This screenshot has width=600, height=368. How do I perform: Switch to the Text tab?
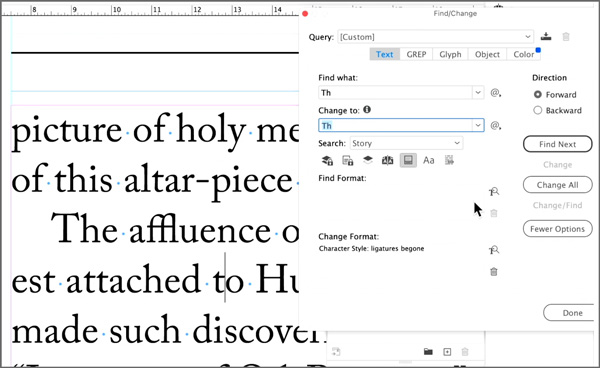385,54
